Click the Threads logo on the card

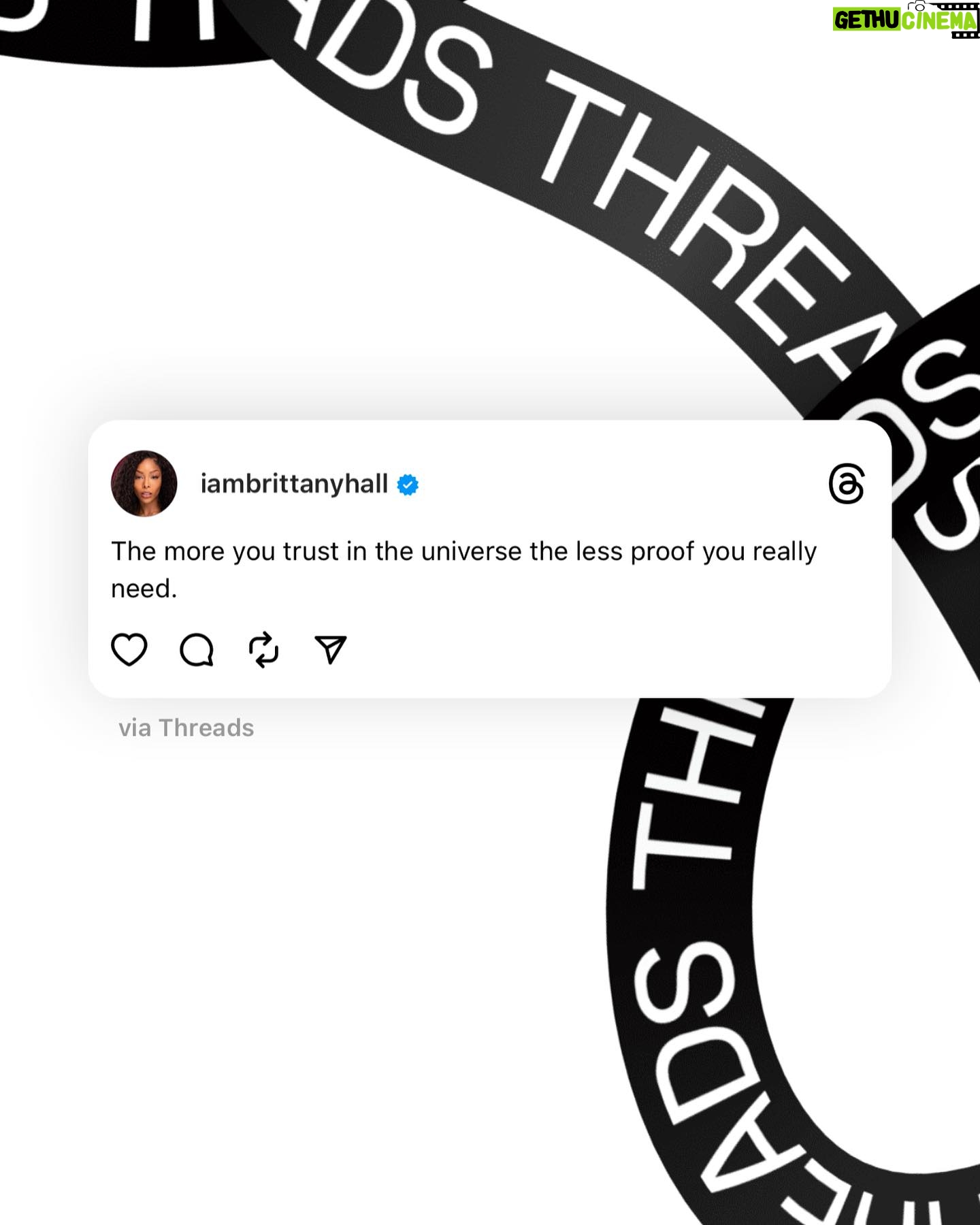[847, 484]
